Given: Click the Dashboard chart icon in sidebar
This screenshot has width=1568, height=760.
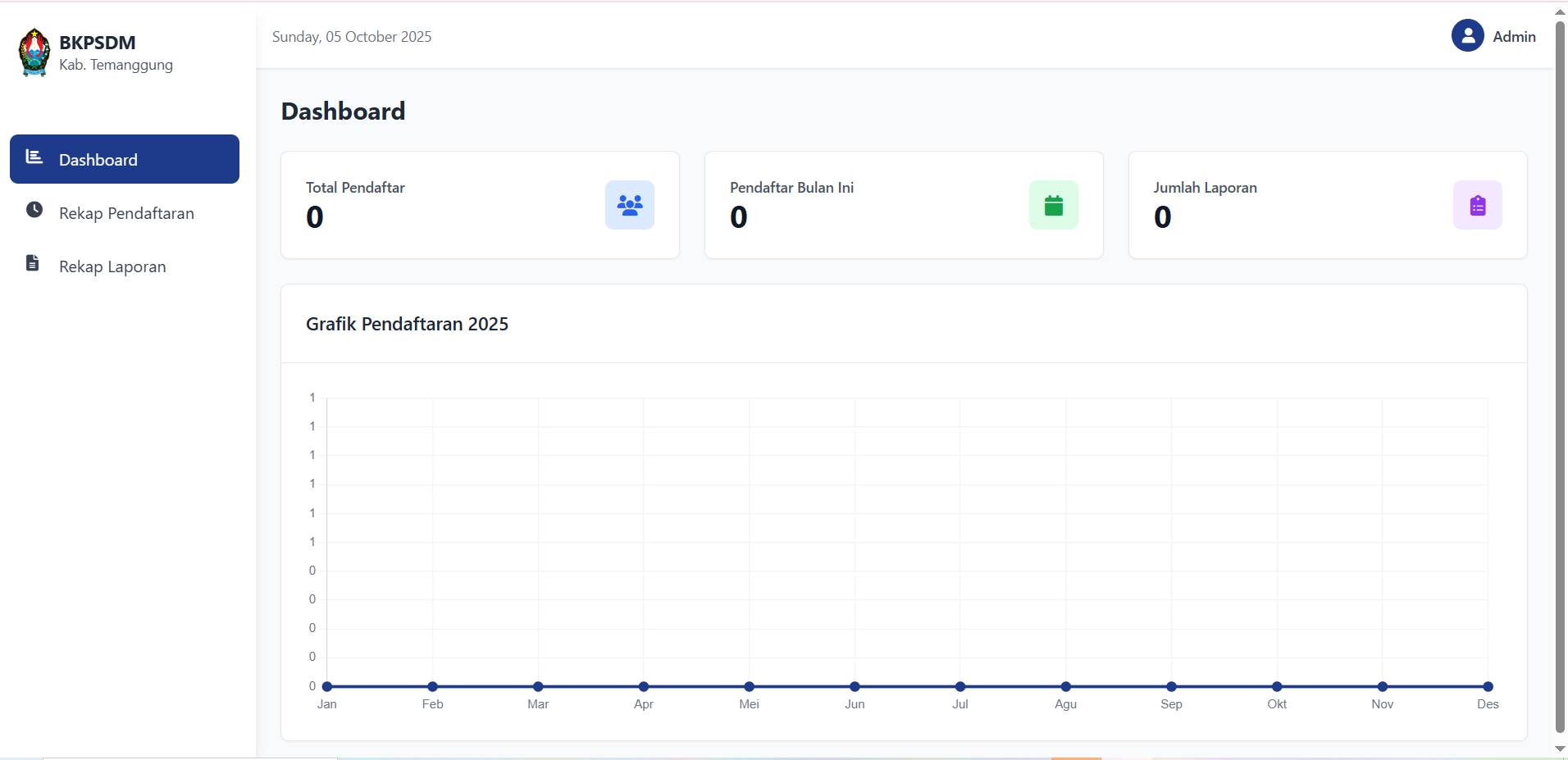Looking at the screenshot, I should (x=34, y=157).
